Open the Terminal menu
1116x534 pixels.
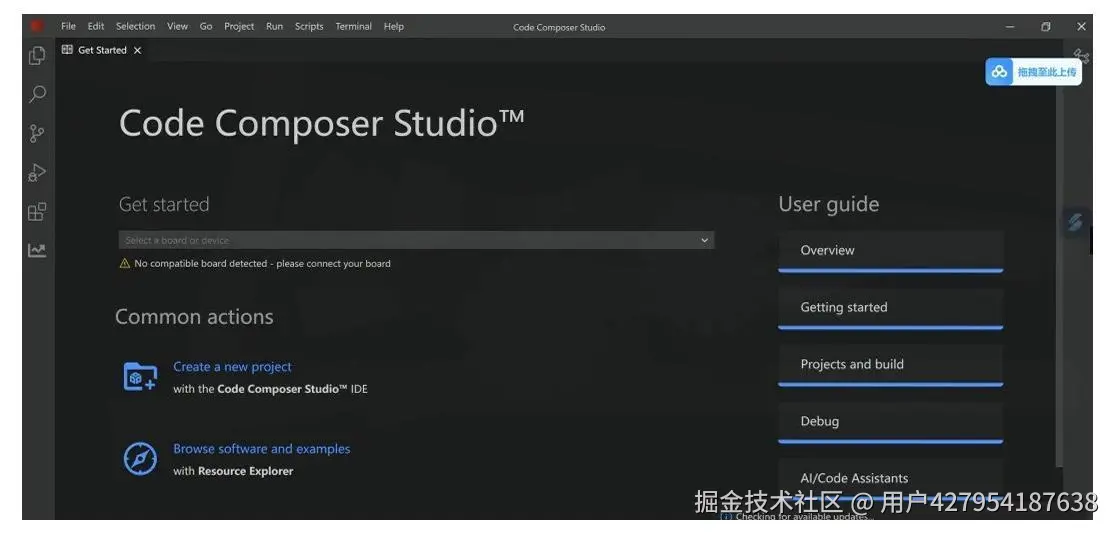354,26
